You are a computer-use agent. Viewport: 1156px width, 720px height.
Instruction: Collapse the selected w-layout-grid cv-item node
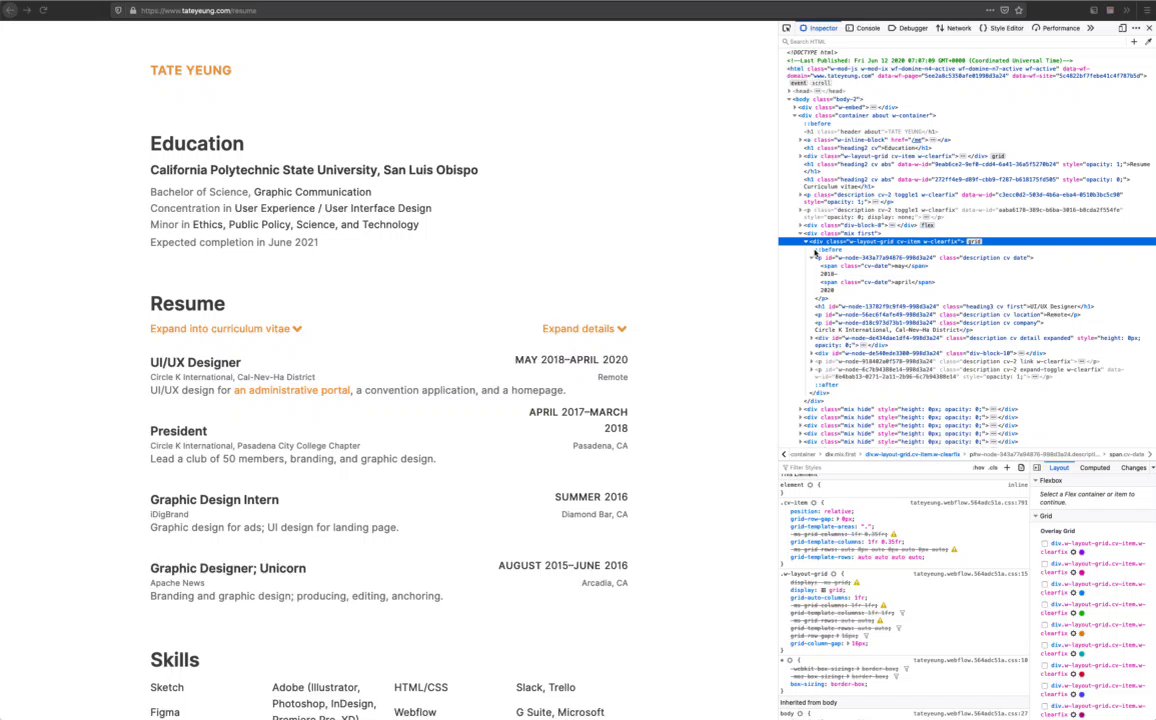point(806,242)
